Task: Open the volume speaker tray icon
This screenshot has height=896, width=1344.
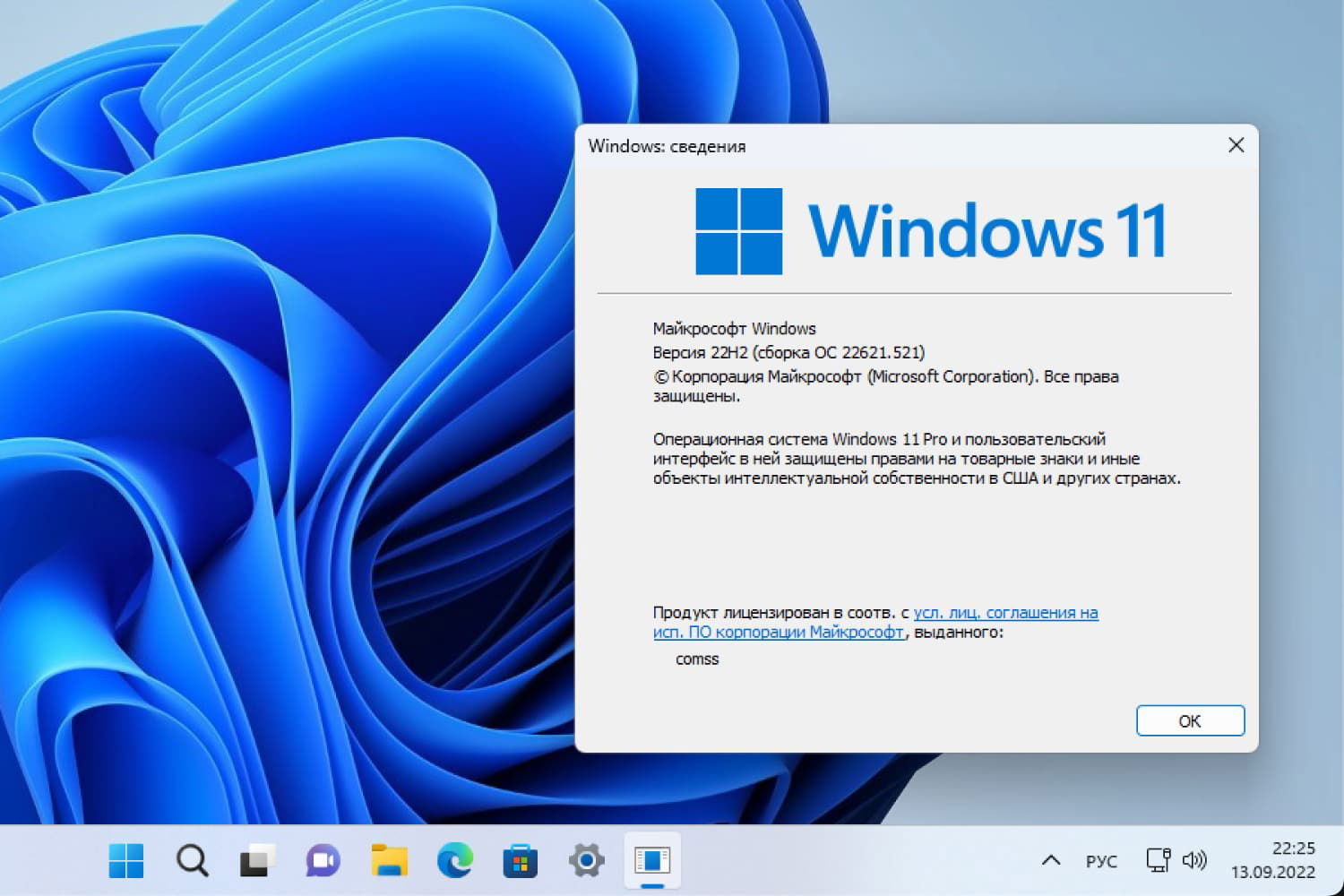Action: 1194,861
